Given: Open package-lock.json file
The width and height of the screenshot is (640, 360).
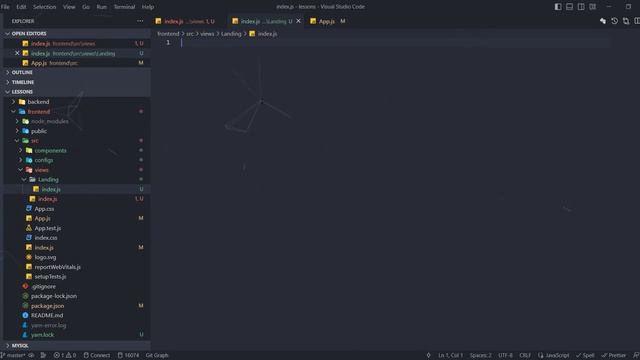Looking at the screenshot, I should [77, 296].
